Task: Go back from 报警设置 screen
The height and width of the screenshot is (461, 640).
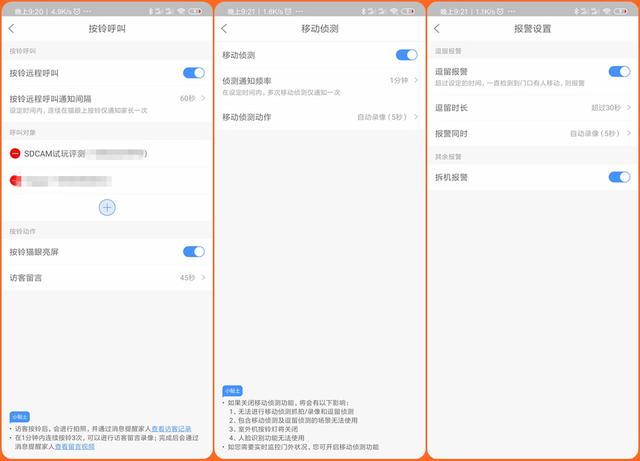Action: click(x=437, y=29)
